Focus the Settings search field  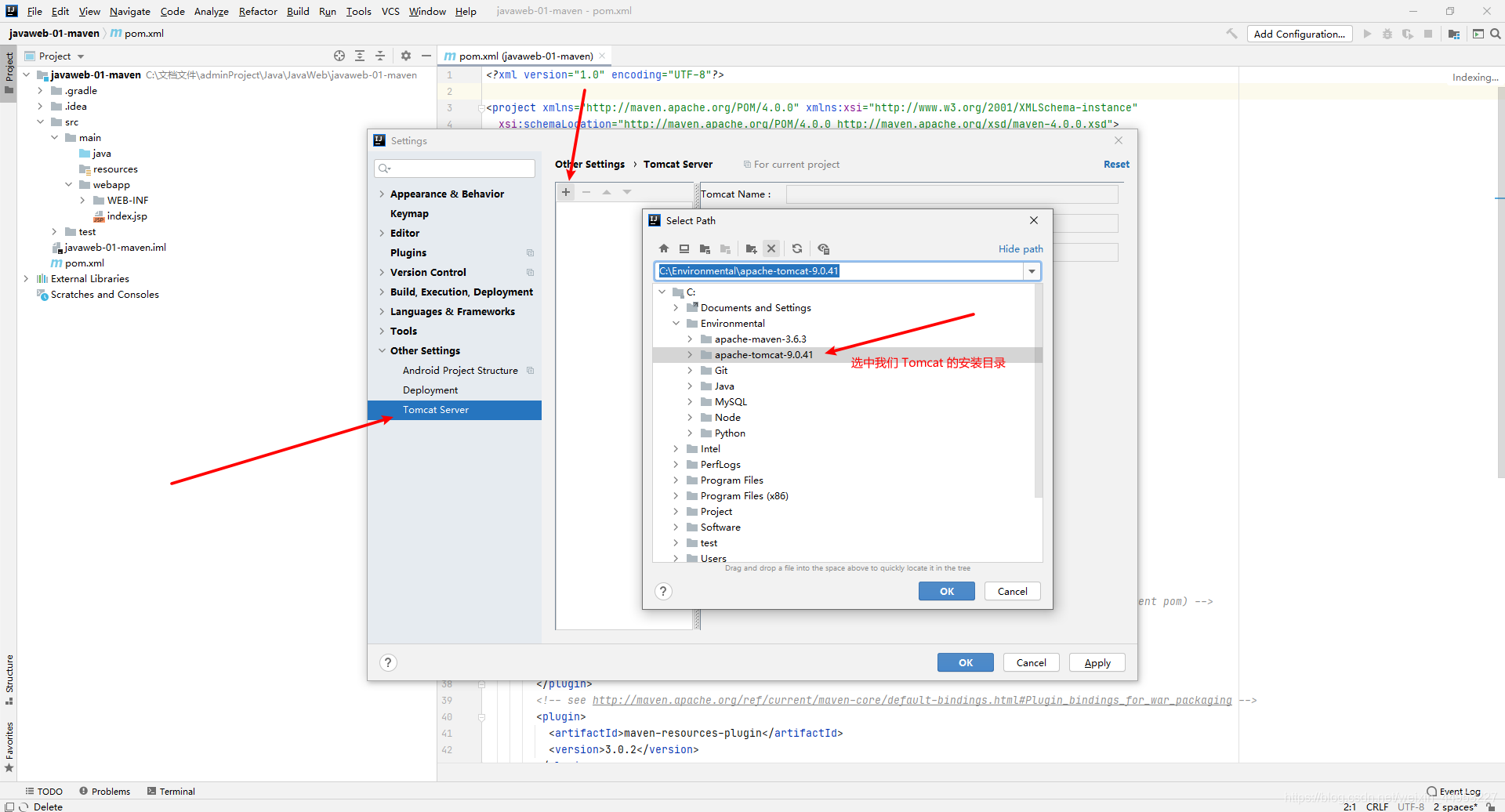(455, 168)
